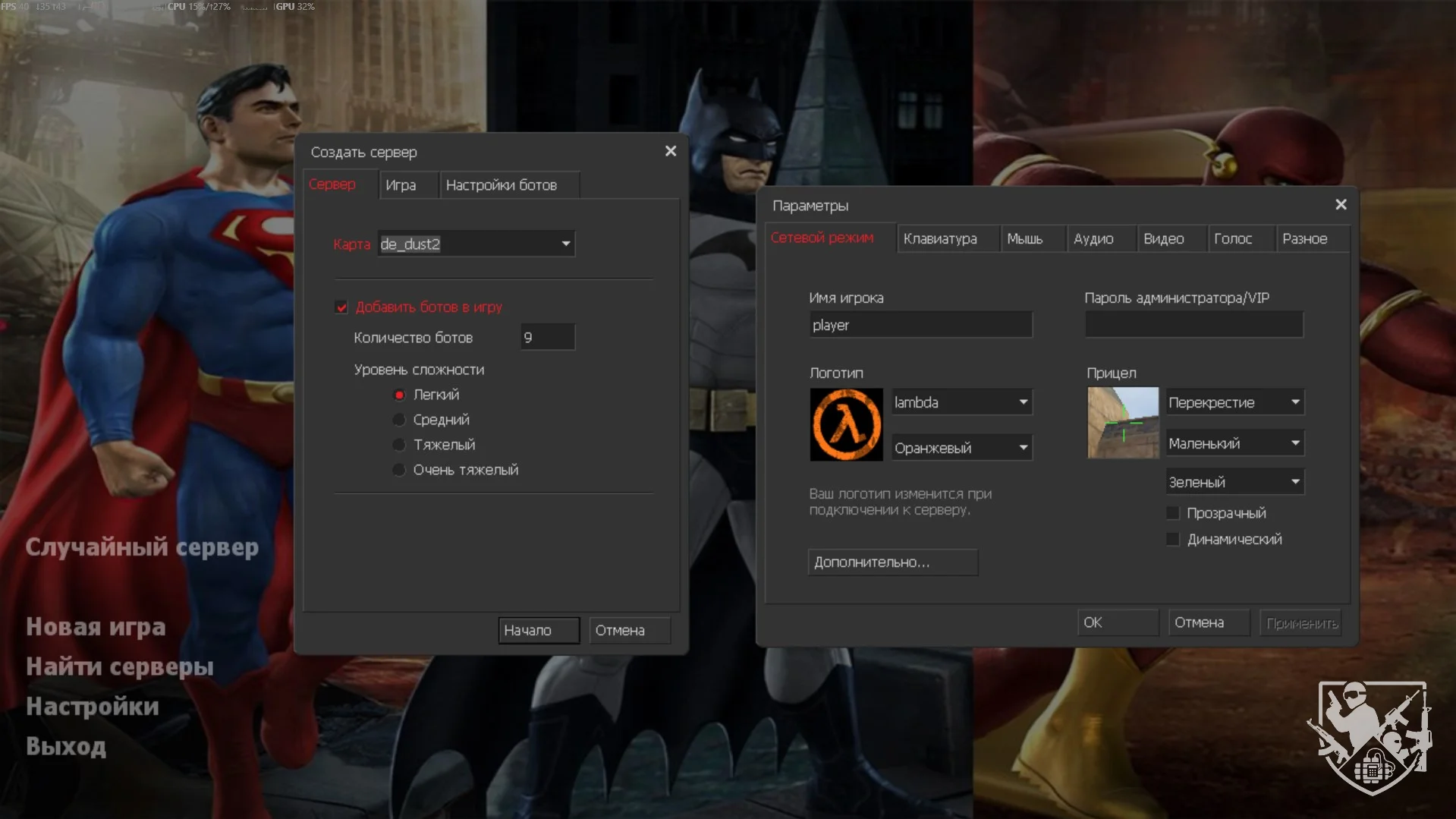Open the Клавиатура tab
The width and height of the screenshot is (1456, 819).
point(940,239)
